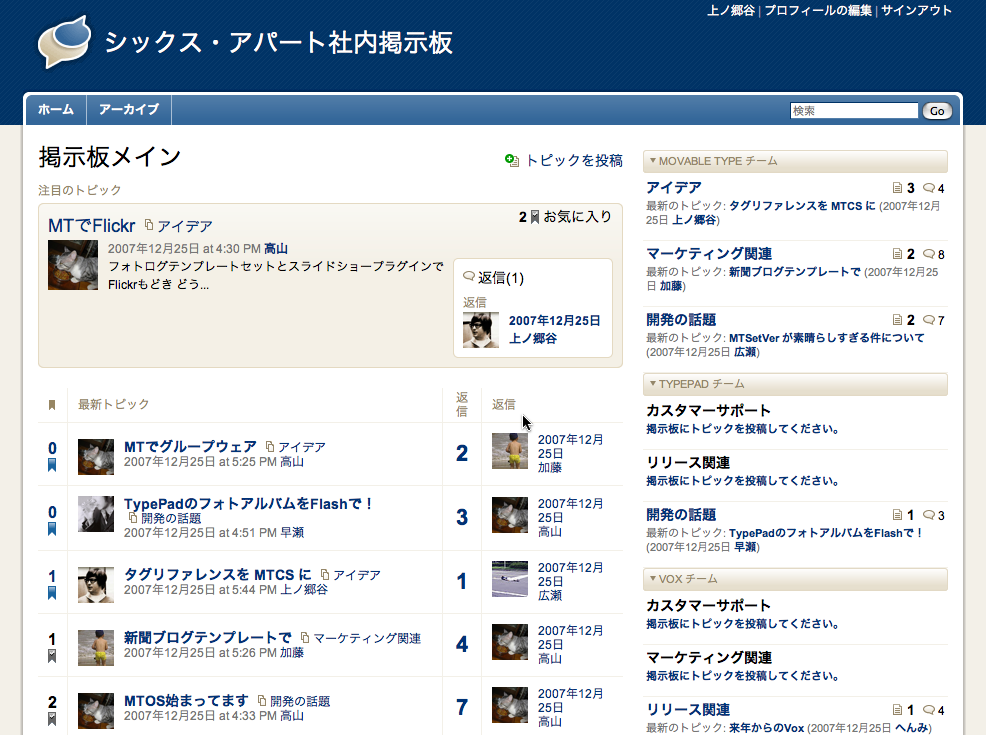Toggle favorite bookmark for 新聞ブログテンプレートで topic
This screenshot has width=986, height=735.
click(52, 656)
